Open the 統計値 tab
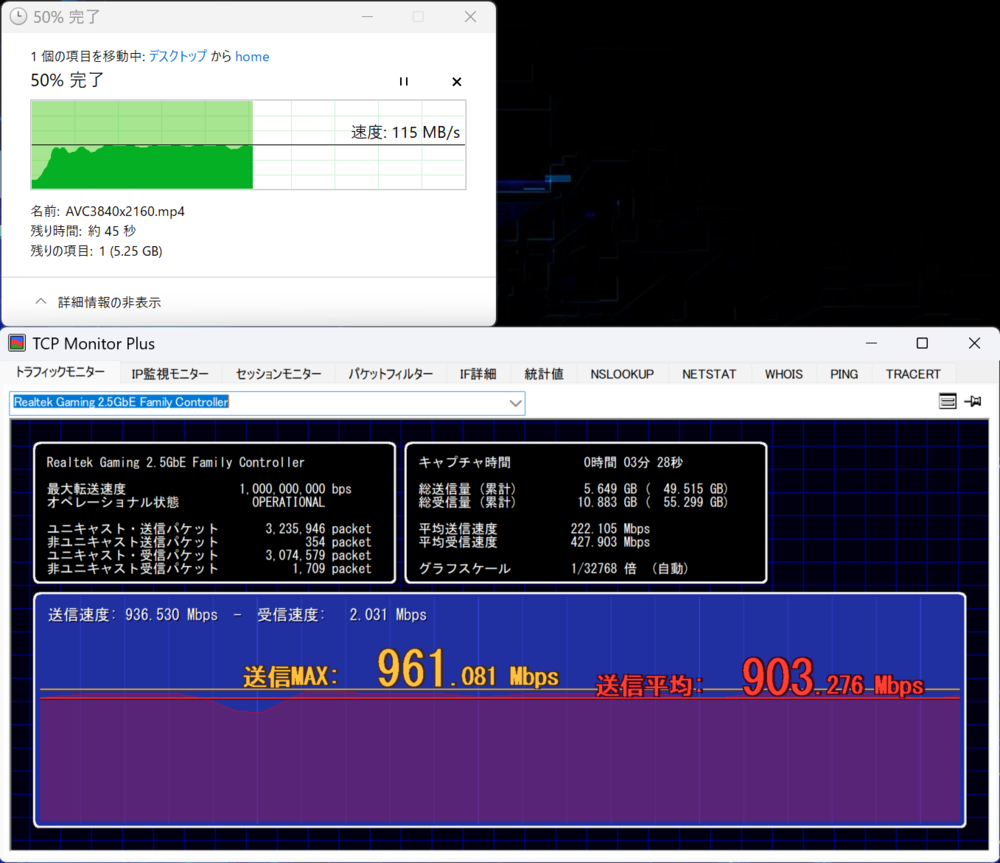The width and height of the screenshot is (1000, 863). (x=544, y=374)
